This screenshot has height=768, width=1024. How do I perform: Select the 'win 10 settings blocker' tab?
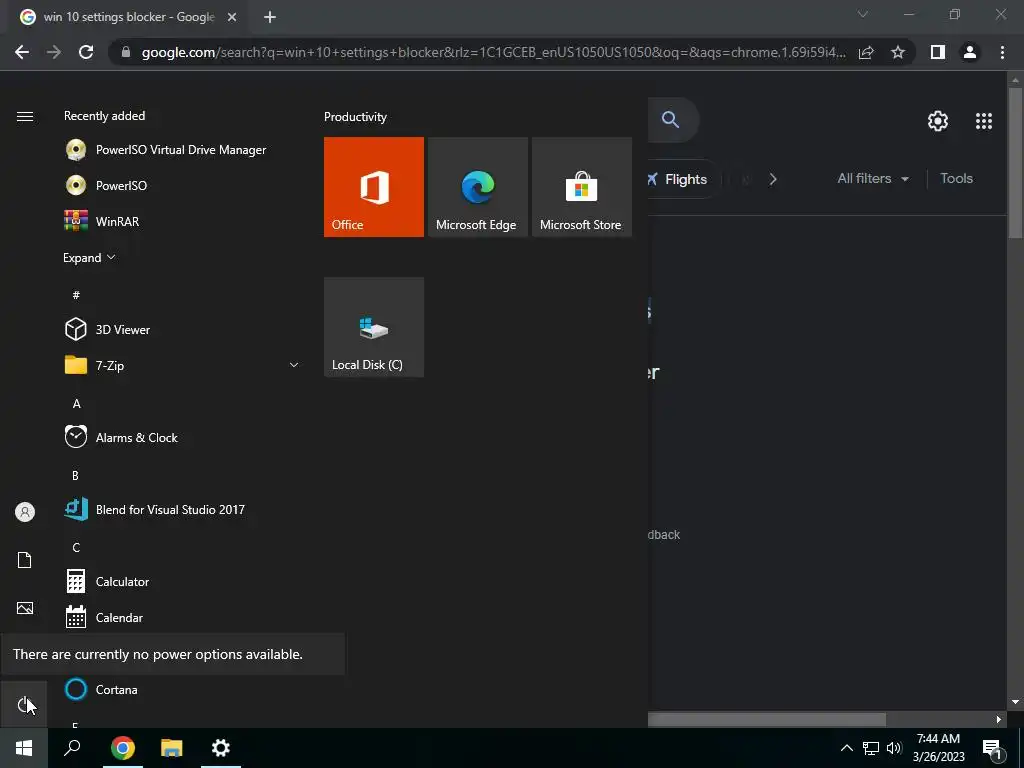129,18
